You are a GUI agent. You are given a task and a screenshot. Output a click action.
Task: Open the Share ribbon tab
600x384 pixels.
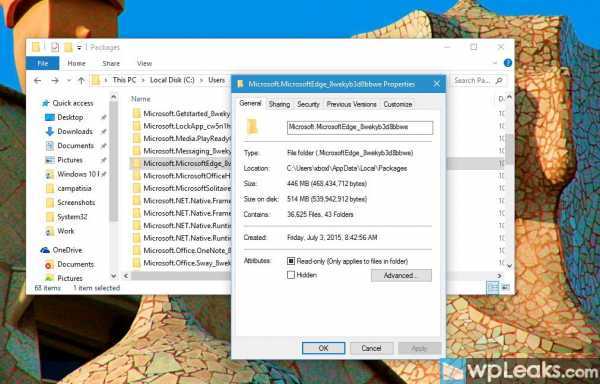click(x=111, y=63)
